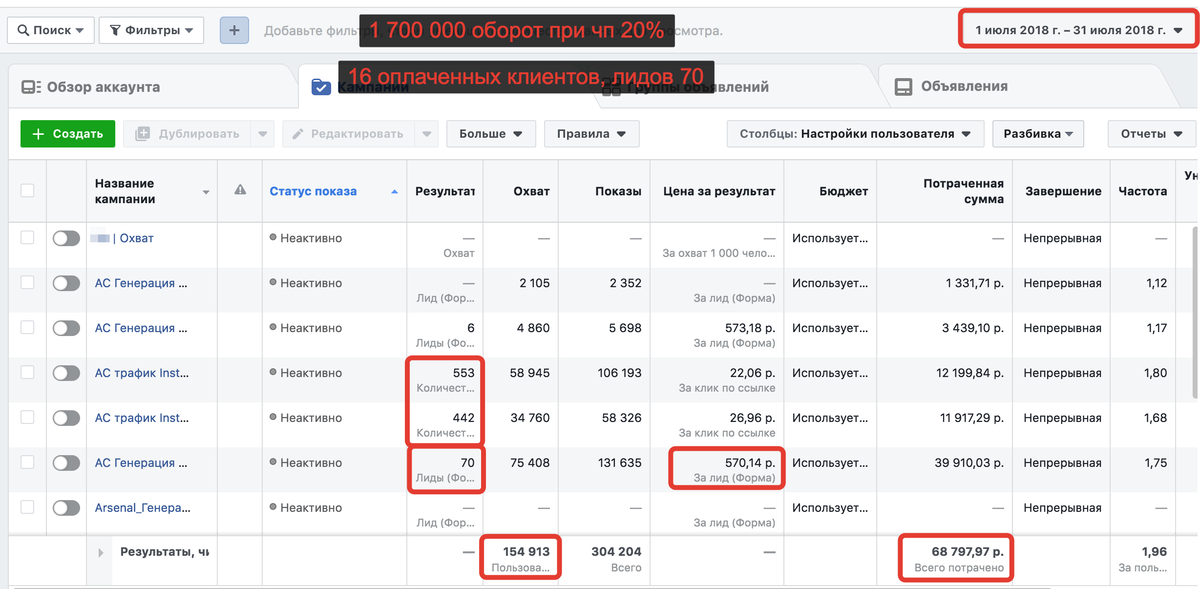
Task: Tick checkbox of row with 1 331,71 р.
Action: tap(27, 283)
